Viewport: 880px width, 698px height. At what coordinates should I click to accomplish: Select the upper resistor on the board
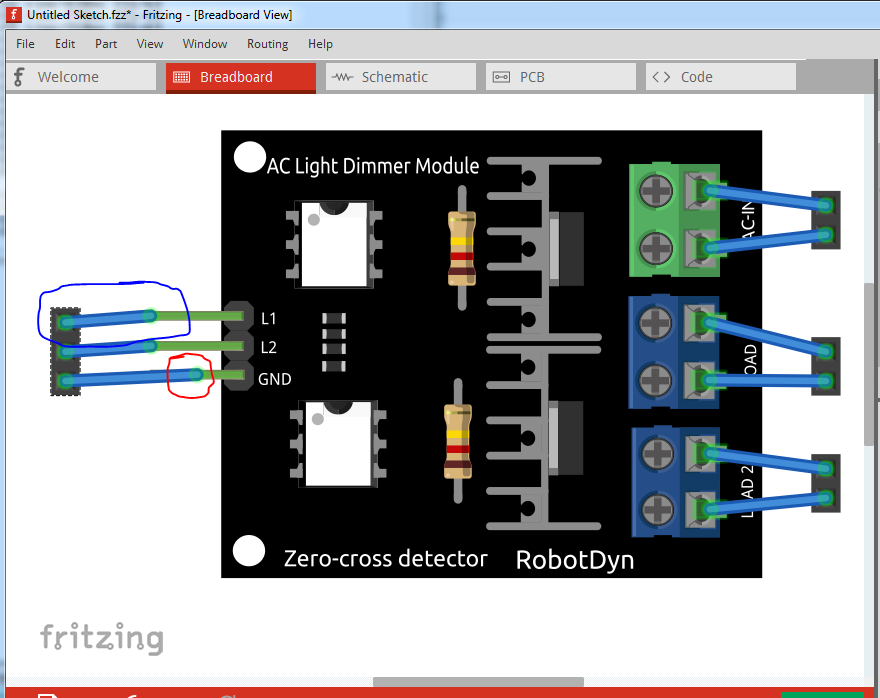point(462,248)
